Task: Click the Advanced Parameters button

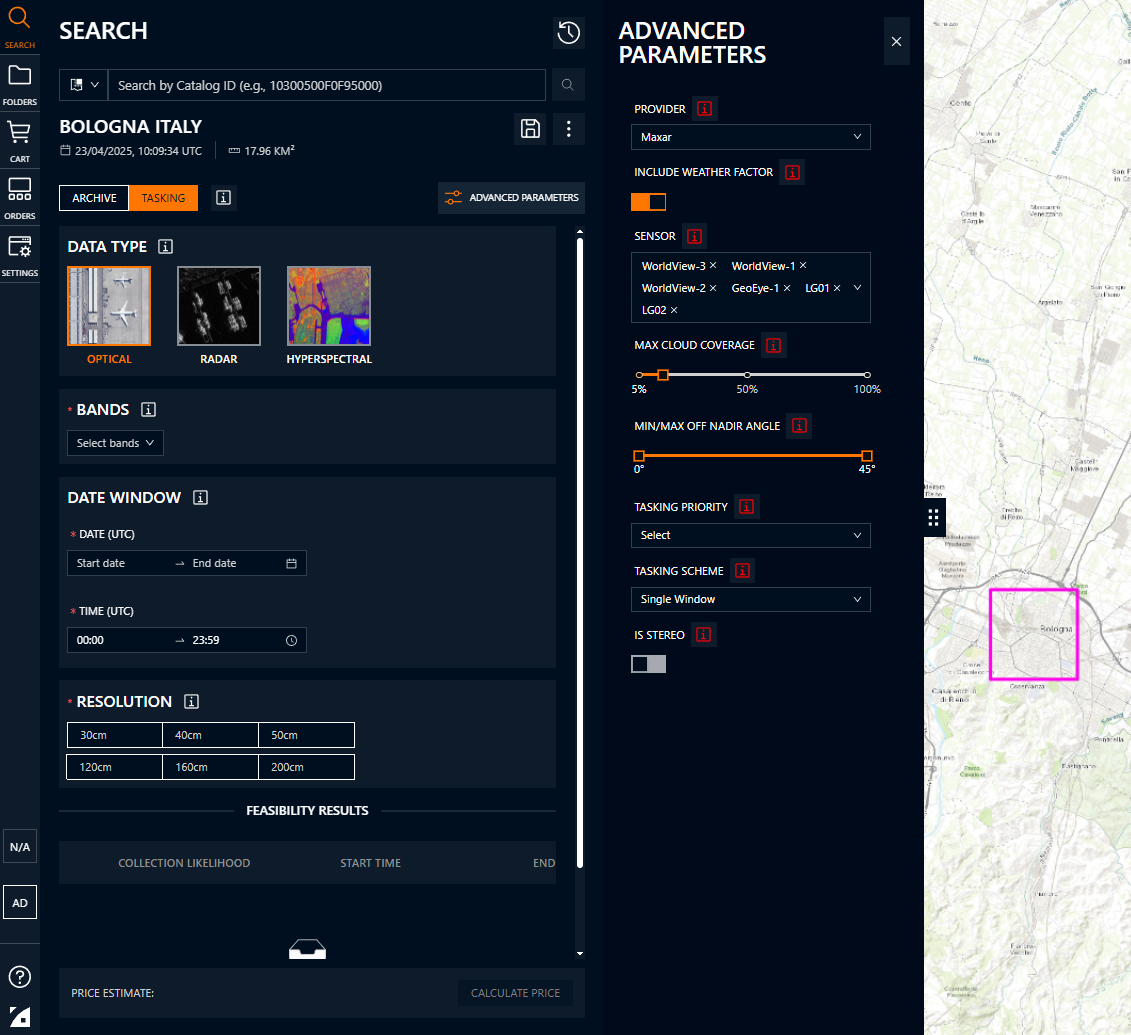Action: click(511, 198)
